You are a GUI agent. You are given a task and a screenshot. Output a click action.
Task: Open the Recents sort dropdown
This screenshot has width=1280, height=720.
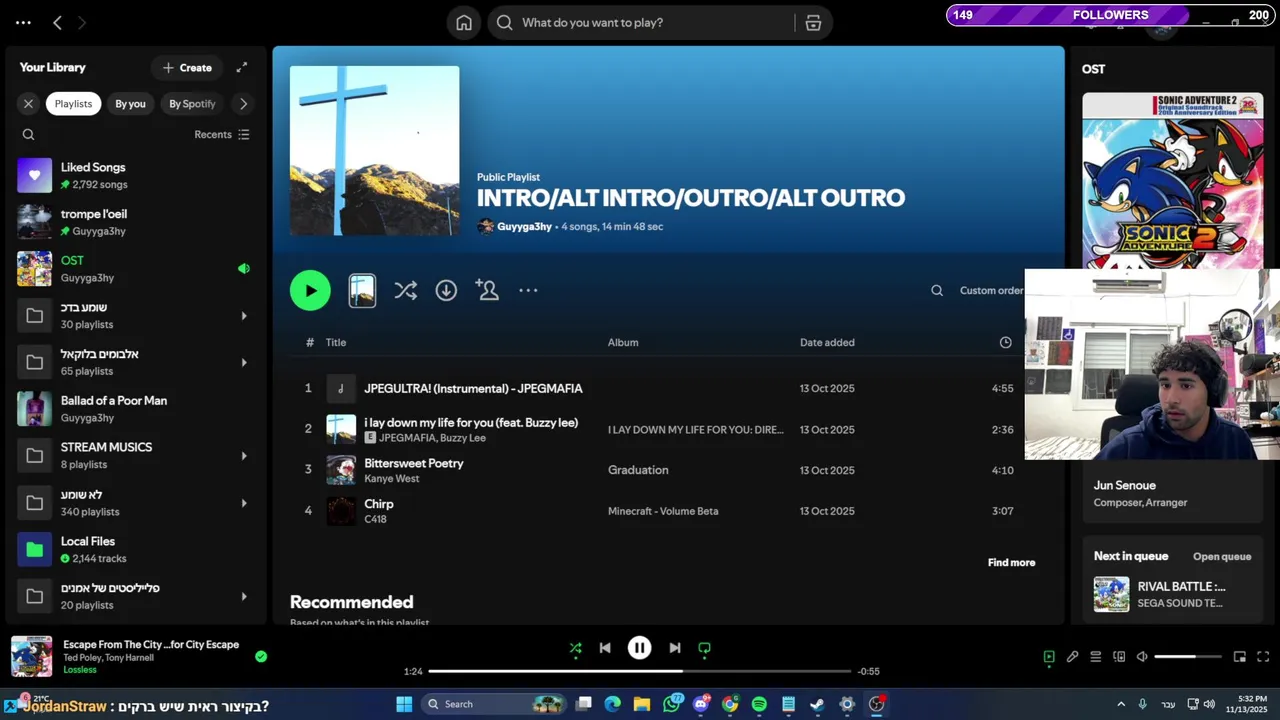222,135
